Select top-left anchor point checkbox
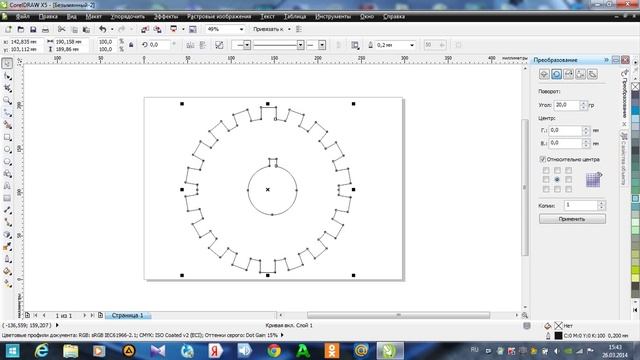Screen dimensions: 640x360 546,170
